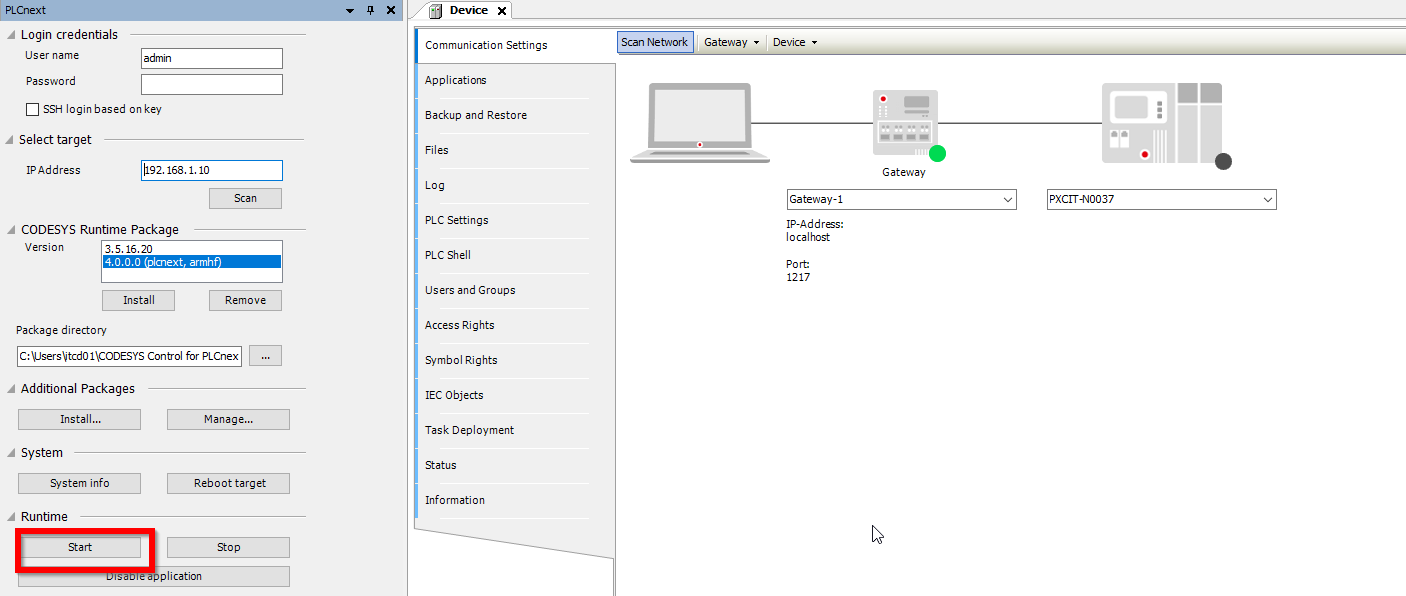This screenshot has height=596, width=1406.
Task: Close the PLCnext panel
Action: tap(391, 10)
